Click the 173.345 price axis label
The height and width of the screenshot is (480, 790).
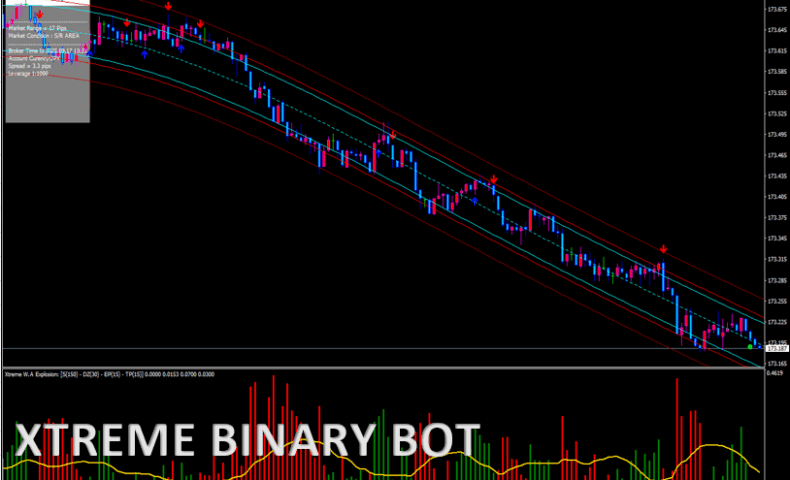point(777,238)
